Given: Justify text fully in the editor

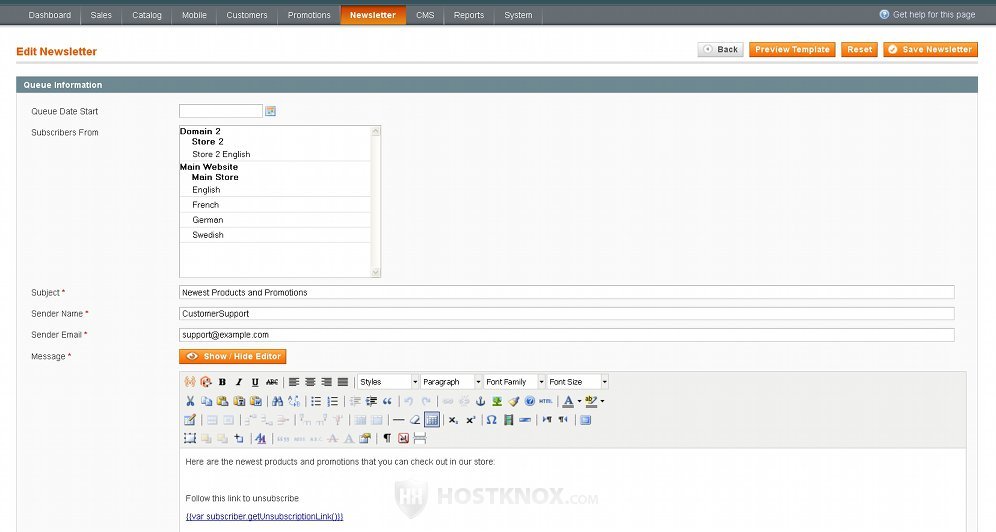Looking at the screenshot, I should pyautogui.click(x=343, y=382).
